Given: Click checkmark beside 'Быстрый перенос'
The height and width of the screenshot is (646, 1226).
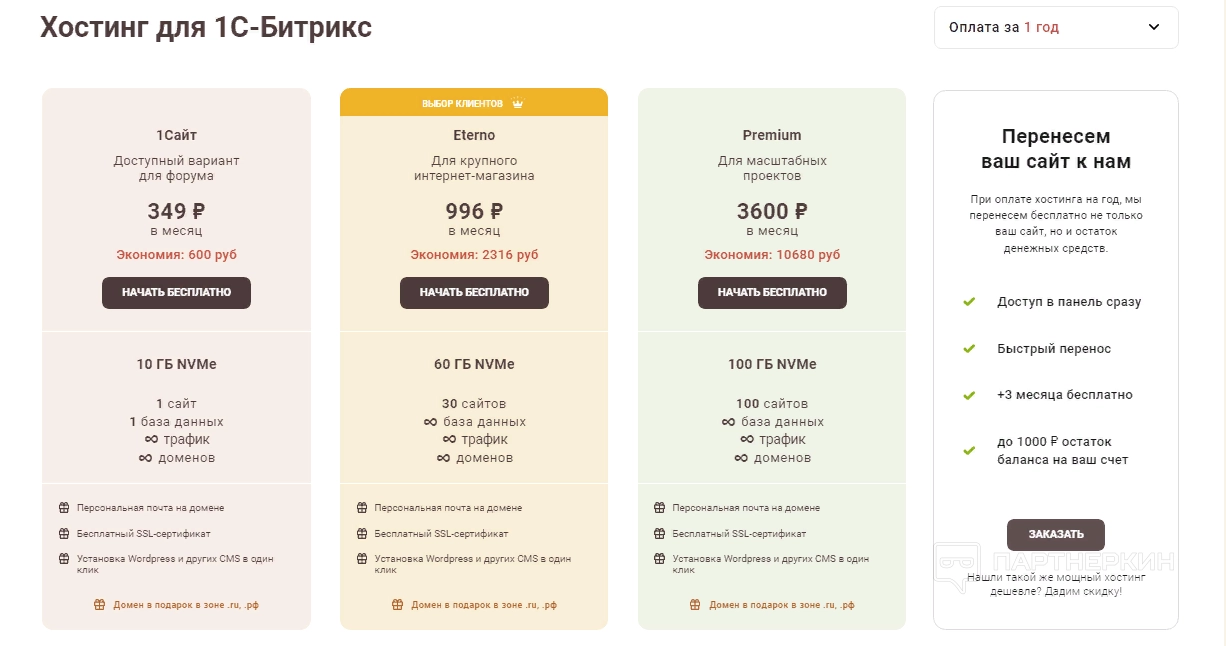Looking at the screenshot, I should pos(968,349).
